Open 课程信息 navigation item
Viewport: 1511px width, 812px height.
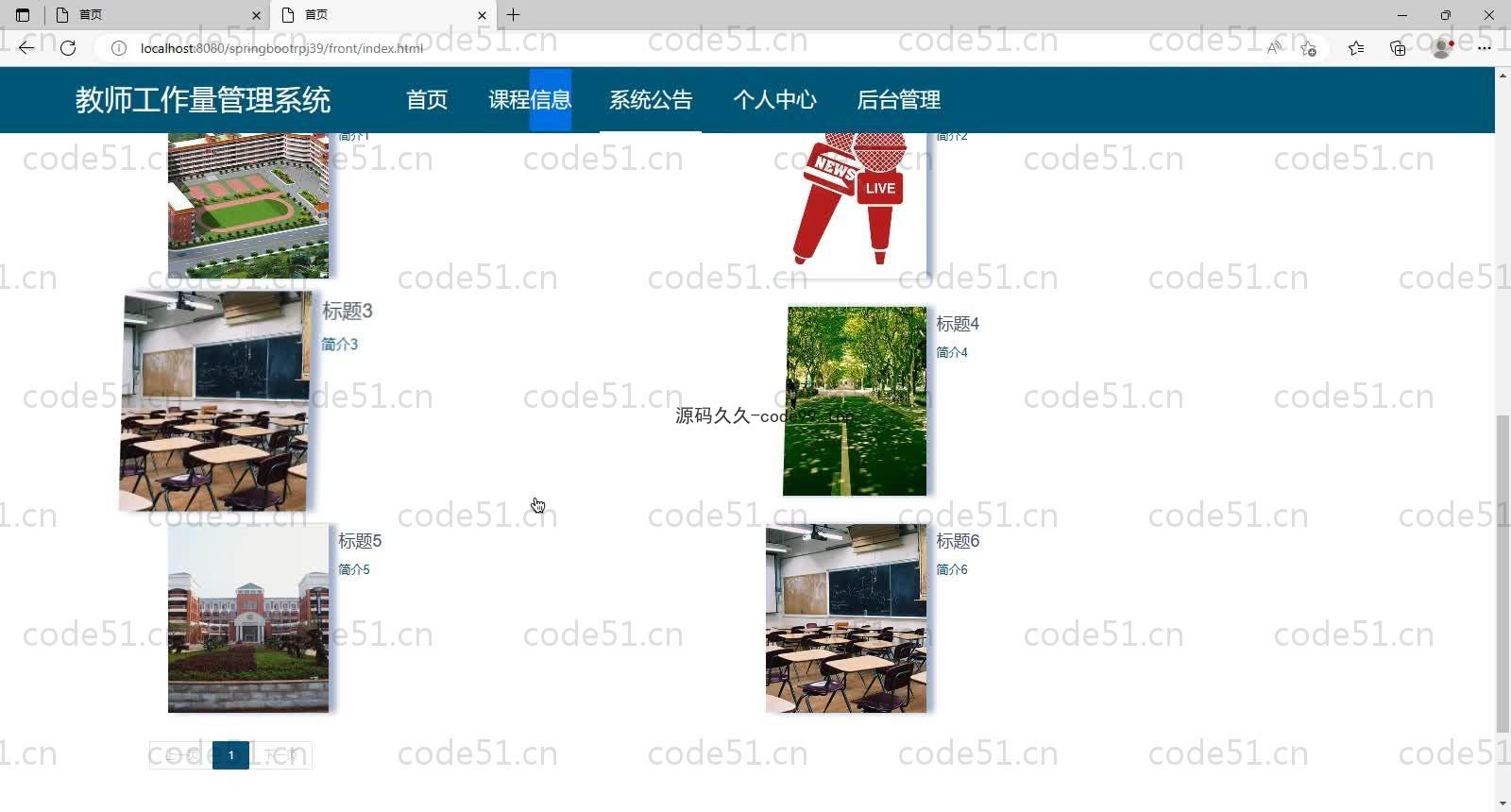[x=530, y=100]
